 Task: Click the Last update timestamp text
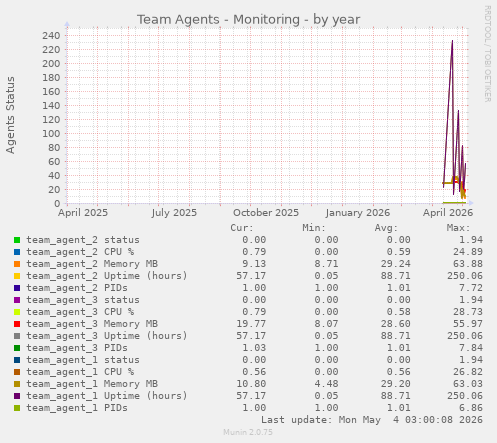click(x=372, y=420)
